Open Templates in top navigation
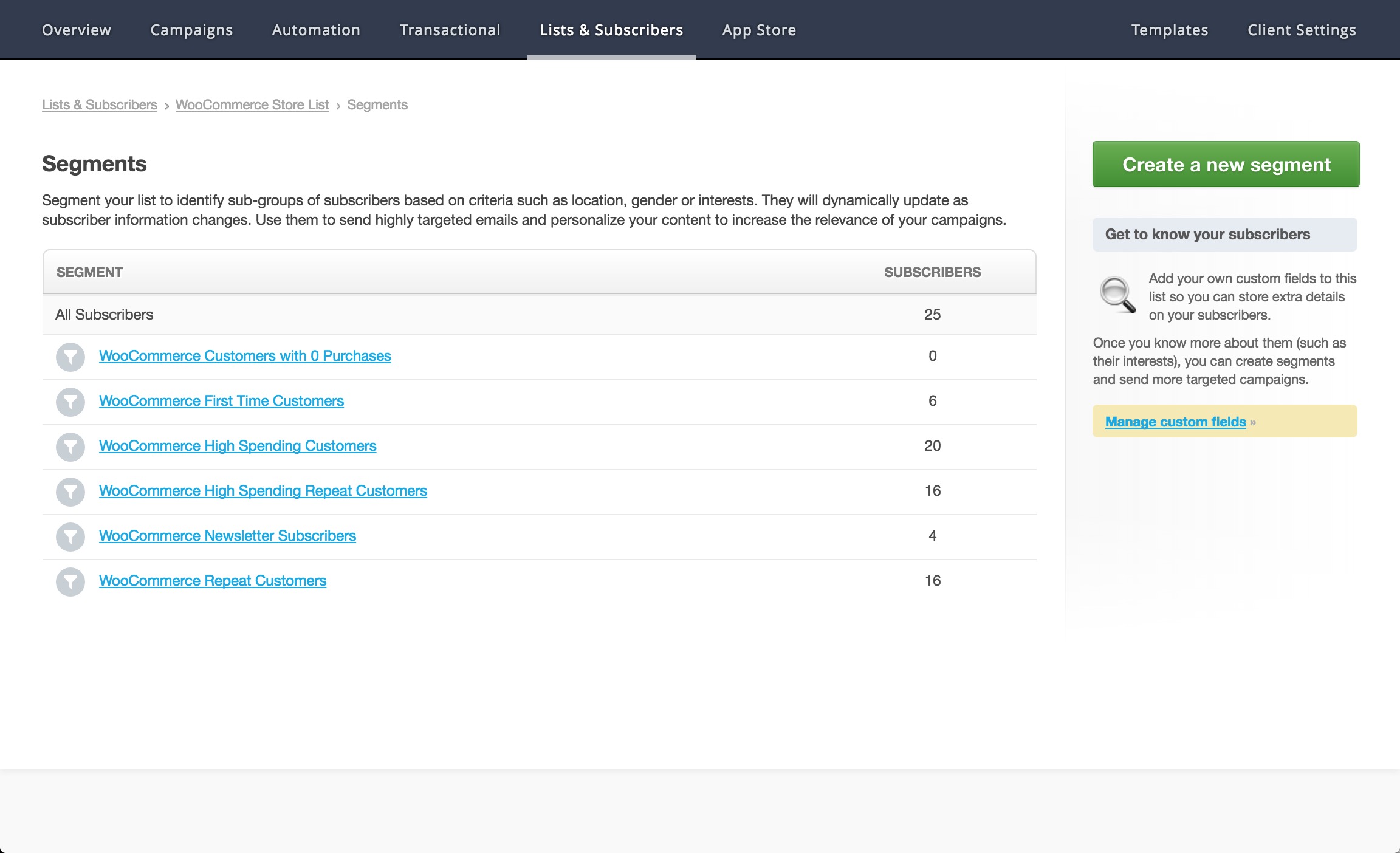 (1169, 30)
